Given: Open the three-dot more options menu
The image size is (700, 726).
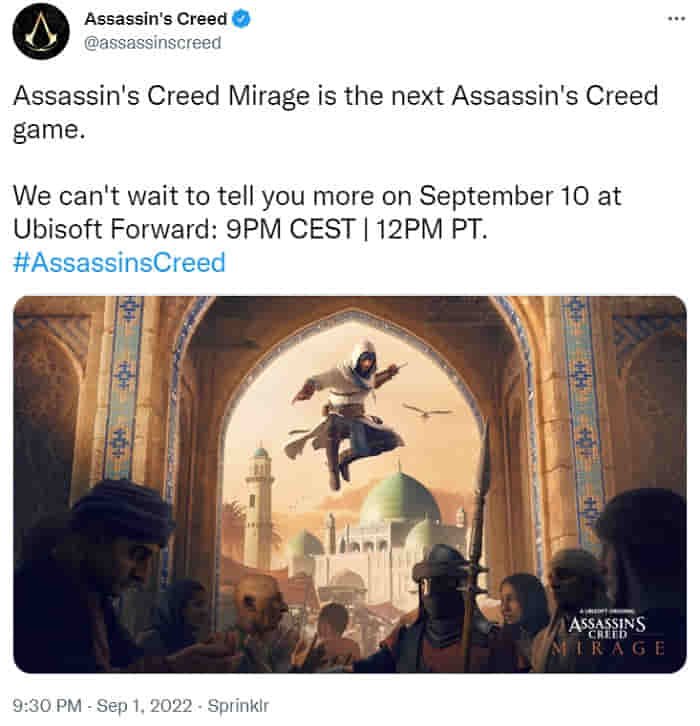Looking at the screenshot, I should tap(676, 19).
